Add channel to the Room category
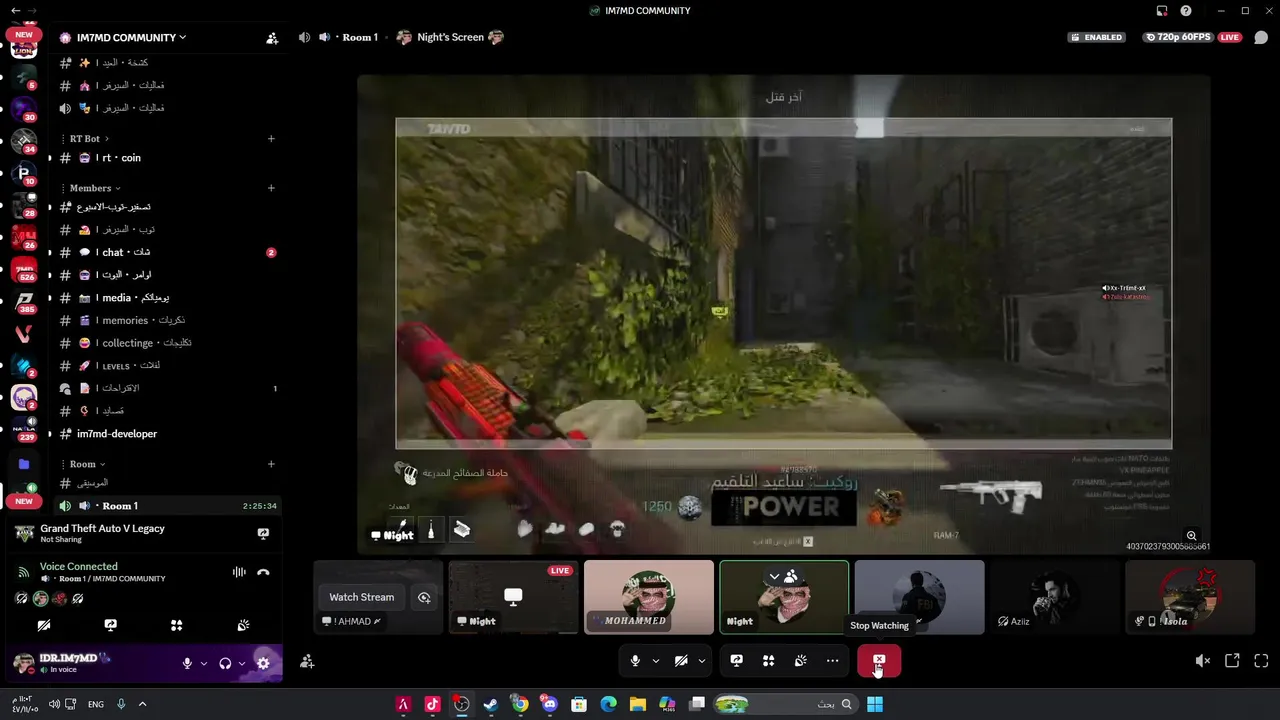This screenshot has height=720, width=1280. pyautogui.click(x=271, y=464)
